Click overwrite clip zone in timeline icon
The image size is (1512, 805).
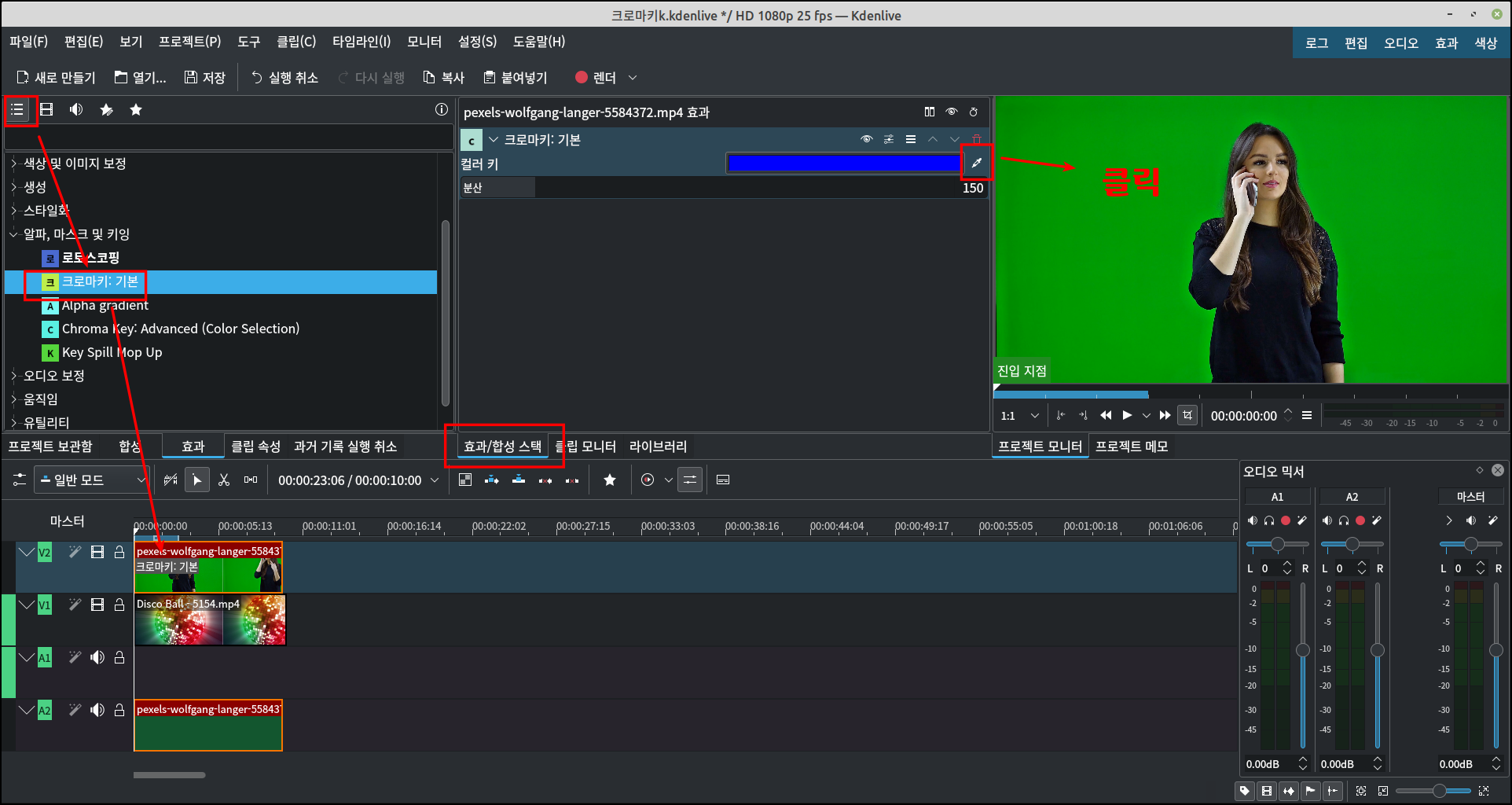click(519, 480)
